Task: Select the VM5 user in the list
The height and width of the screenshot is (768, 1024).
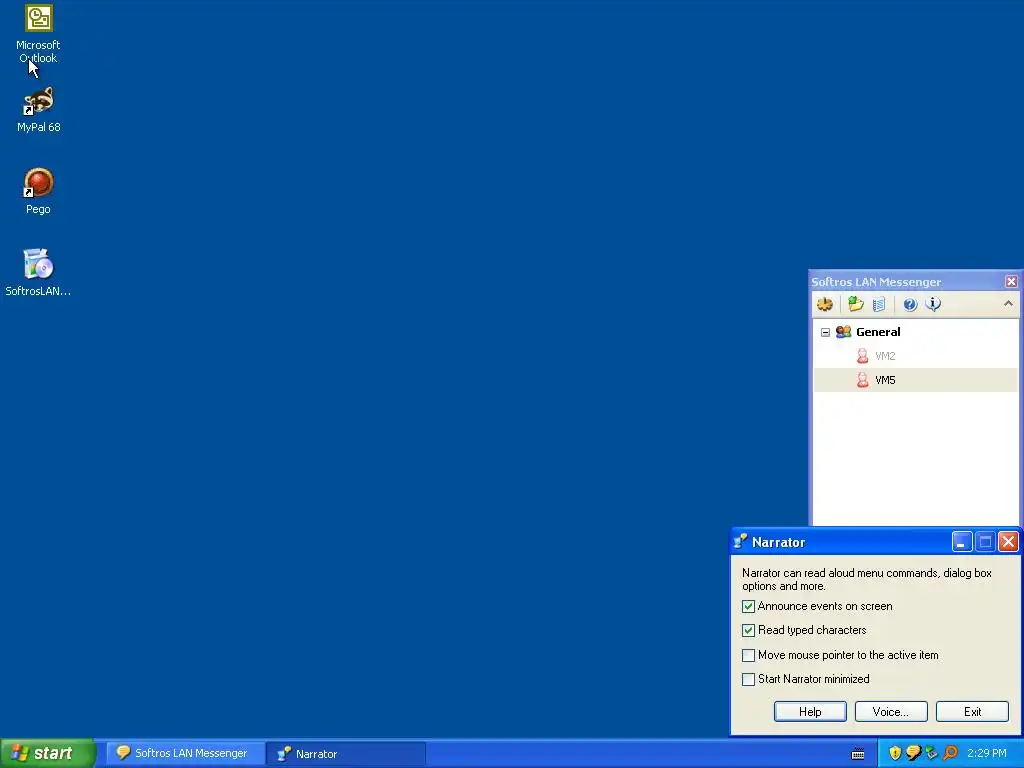Action: [885, 380]
